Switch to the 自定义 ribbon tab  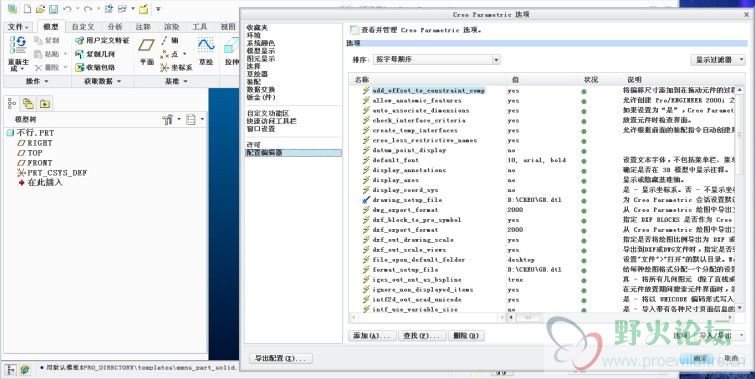pyautogui.click(x=83, y=27)
